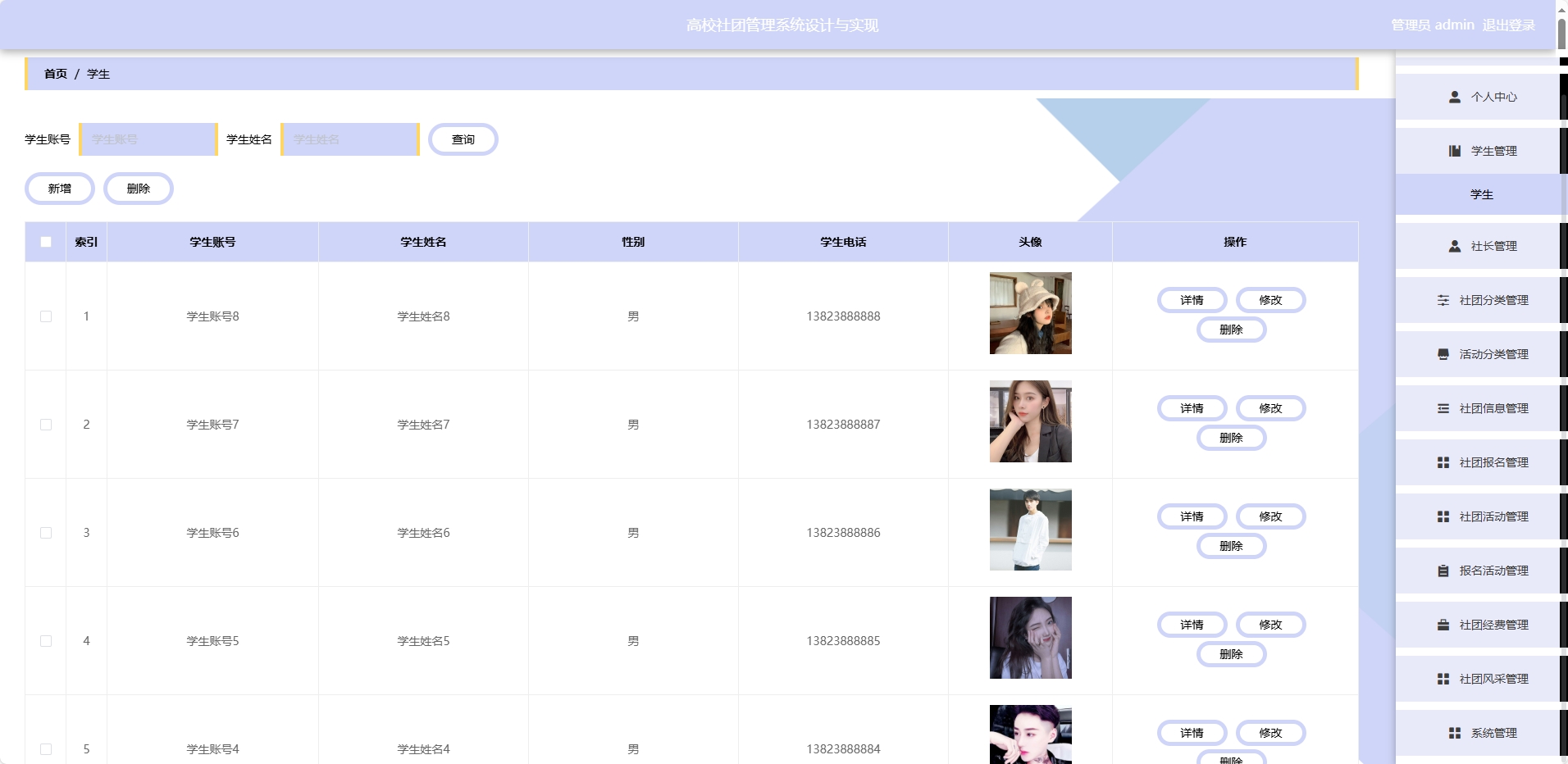Click the 活动分类管理 icon

pyautogui.click(x=1443, y=354)
